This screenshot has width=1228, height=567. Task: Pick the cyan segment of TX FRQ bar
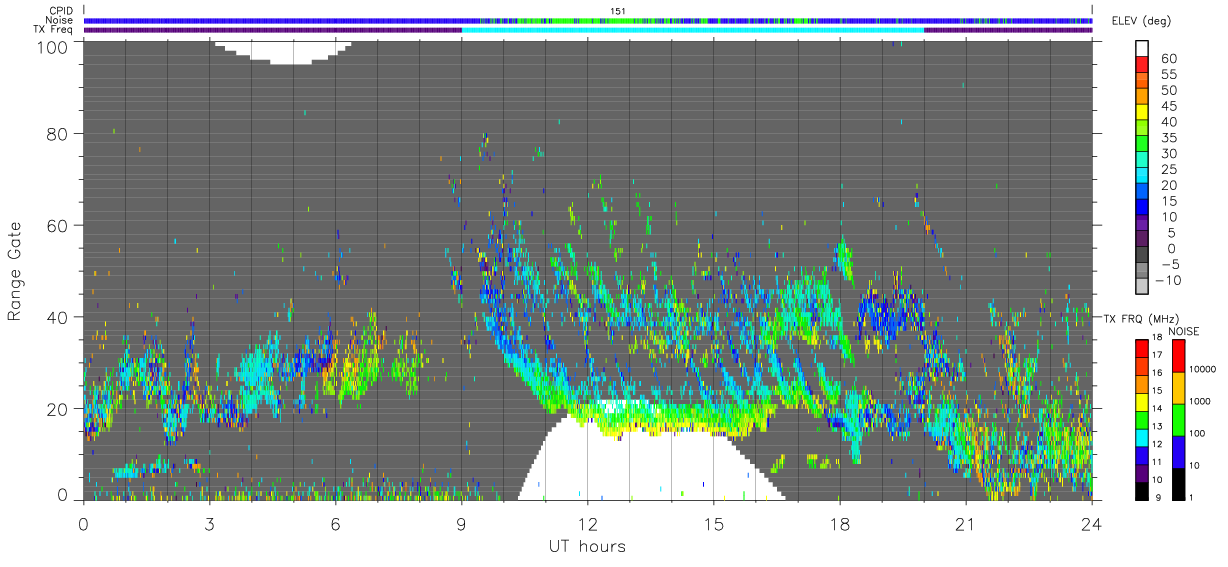tap(1142, 438)
